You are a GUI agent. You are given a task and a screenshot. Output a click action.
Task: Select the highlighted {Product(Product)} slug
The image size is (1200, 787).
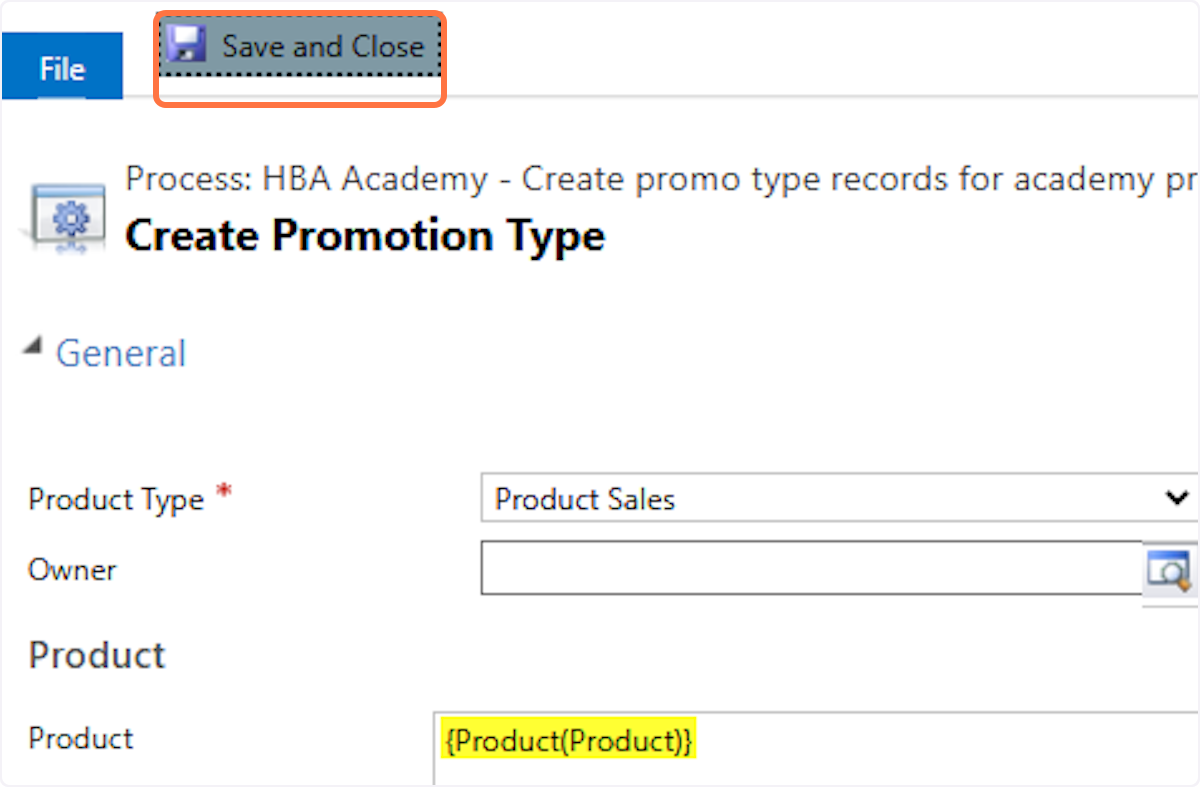tap(568, 742)
